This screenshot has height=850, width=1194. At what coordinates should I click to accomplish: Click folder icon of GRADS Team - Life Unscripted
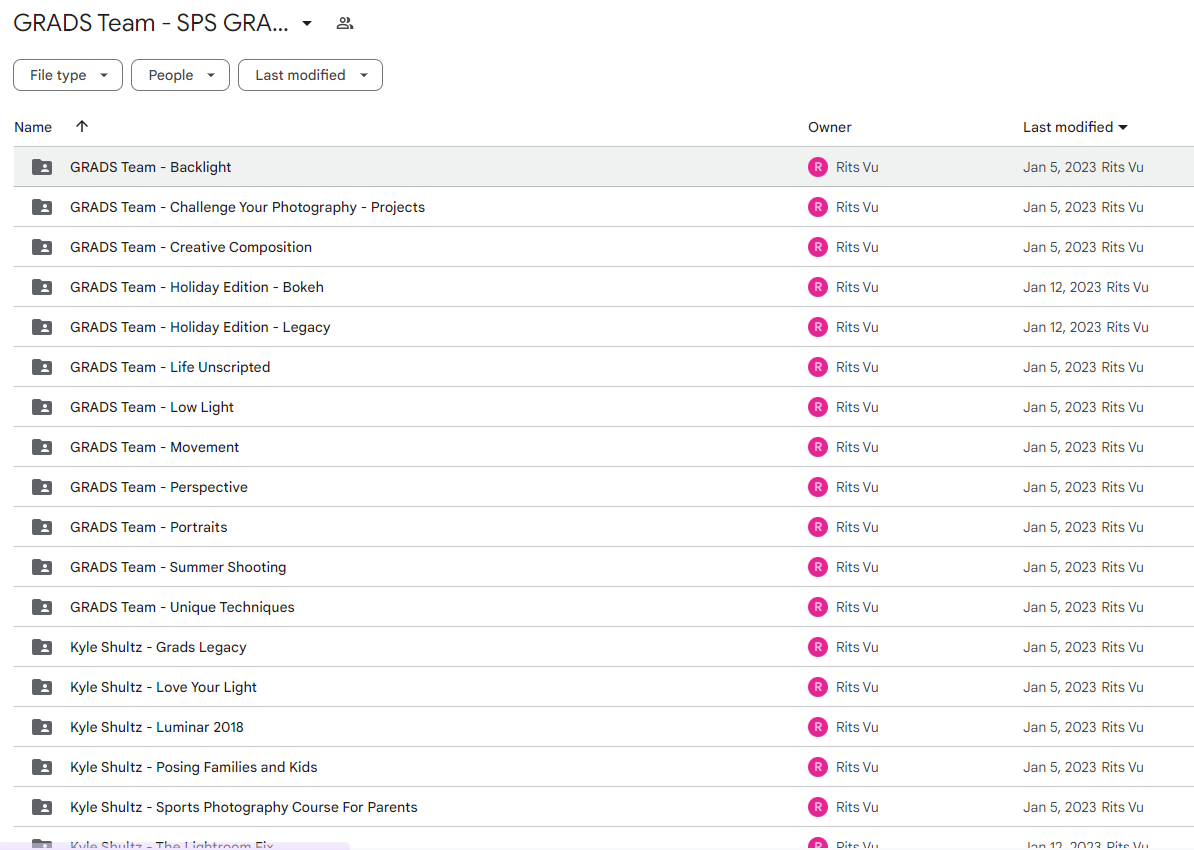(x=42, y=367)
